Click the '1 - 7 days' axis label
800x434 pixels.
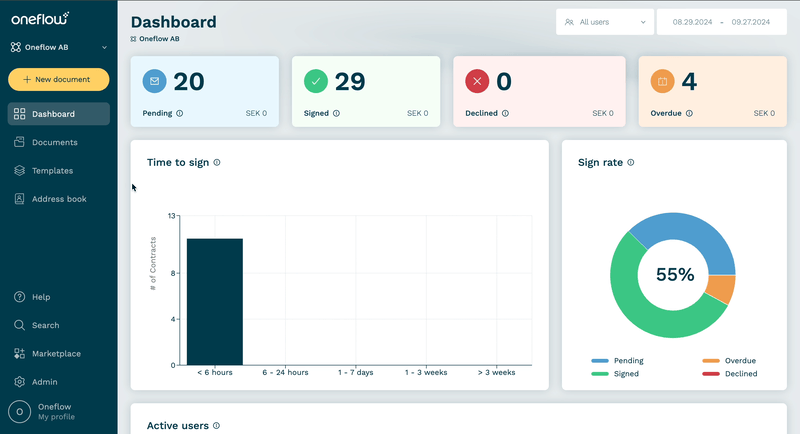click(x=356, y=372)
